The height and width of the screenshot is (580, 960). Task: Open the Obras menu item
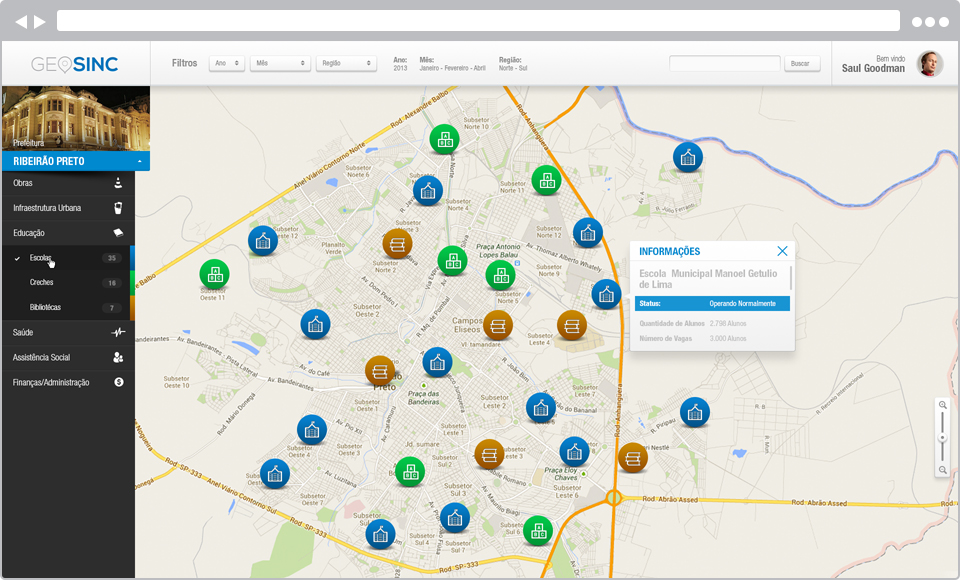[69, 183]
